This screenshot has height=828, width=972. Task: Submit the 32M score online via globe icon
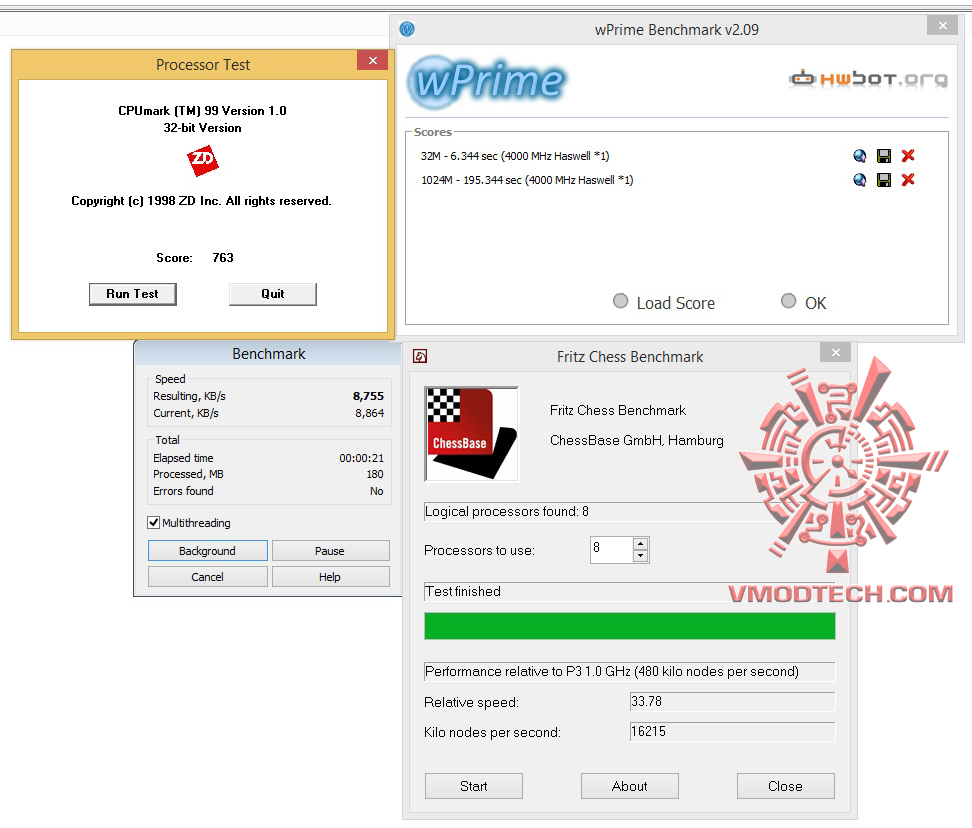click(x=859, y=156)
